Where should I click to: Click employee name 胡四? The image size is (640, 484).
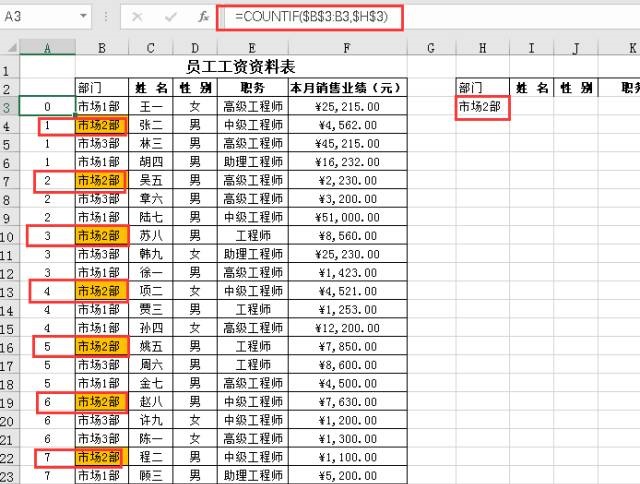tap(151, 162)
